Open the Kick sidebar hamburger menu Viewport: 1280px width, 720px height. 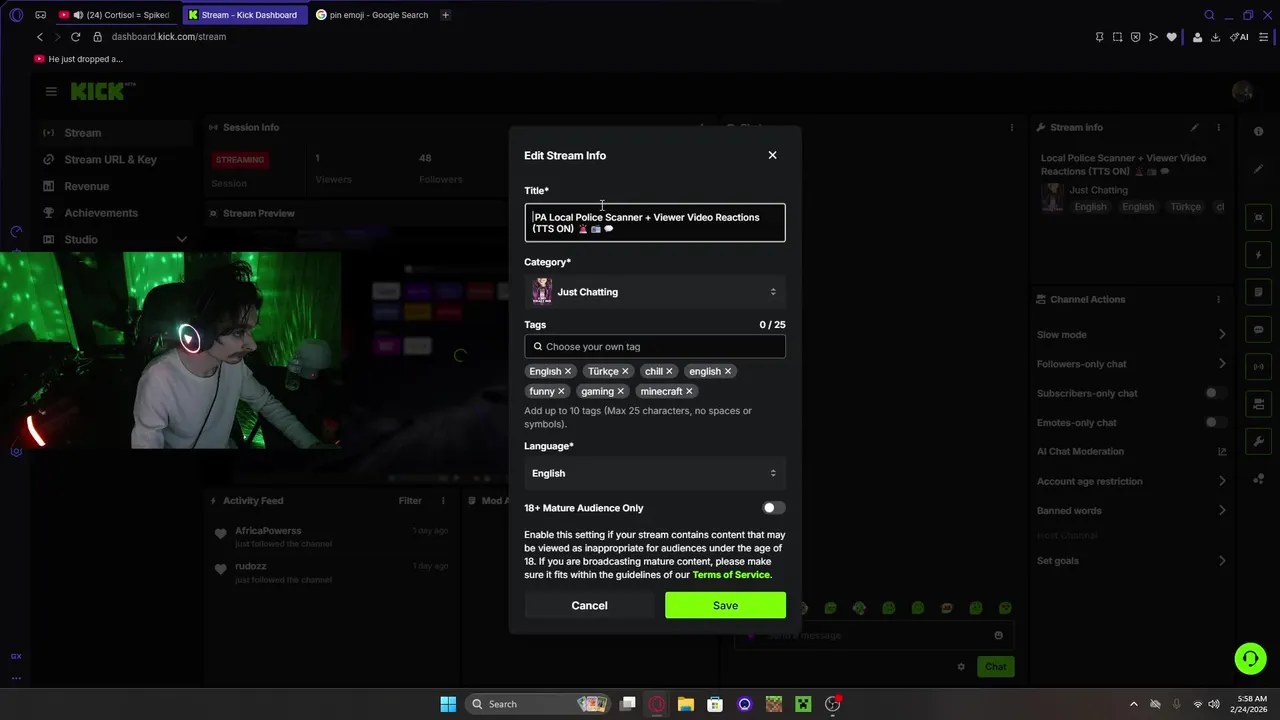[51, 91]
